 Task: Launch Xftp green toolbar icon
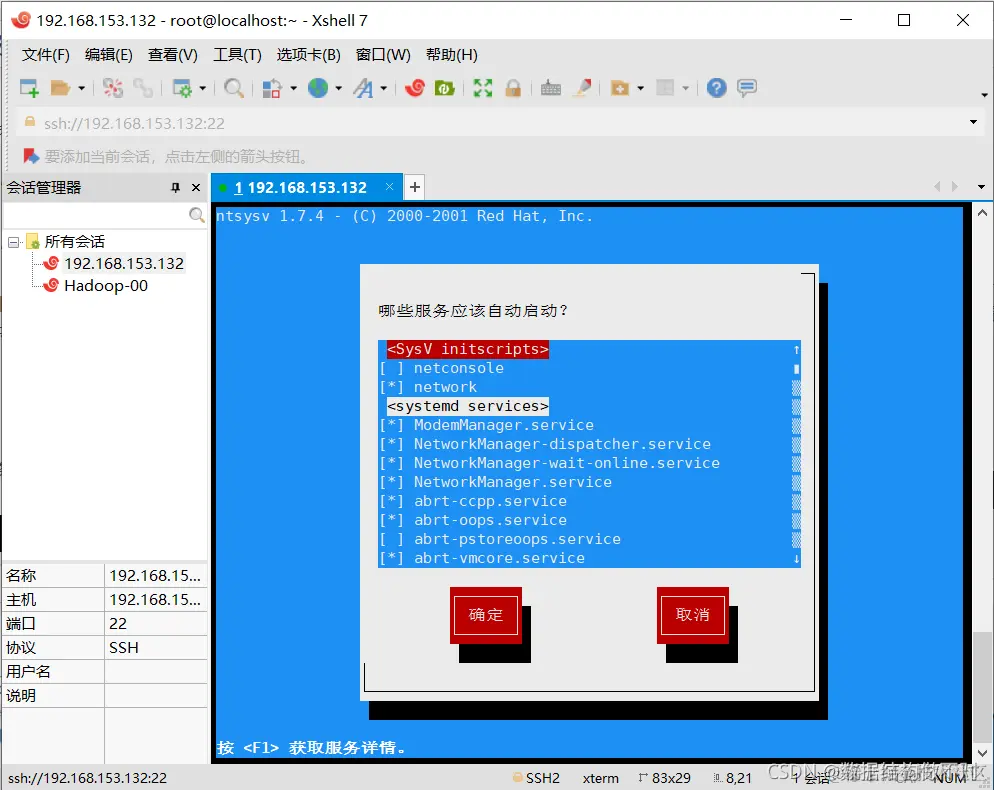tap(444, 88)
